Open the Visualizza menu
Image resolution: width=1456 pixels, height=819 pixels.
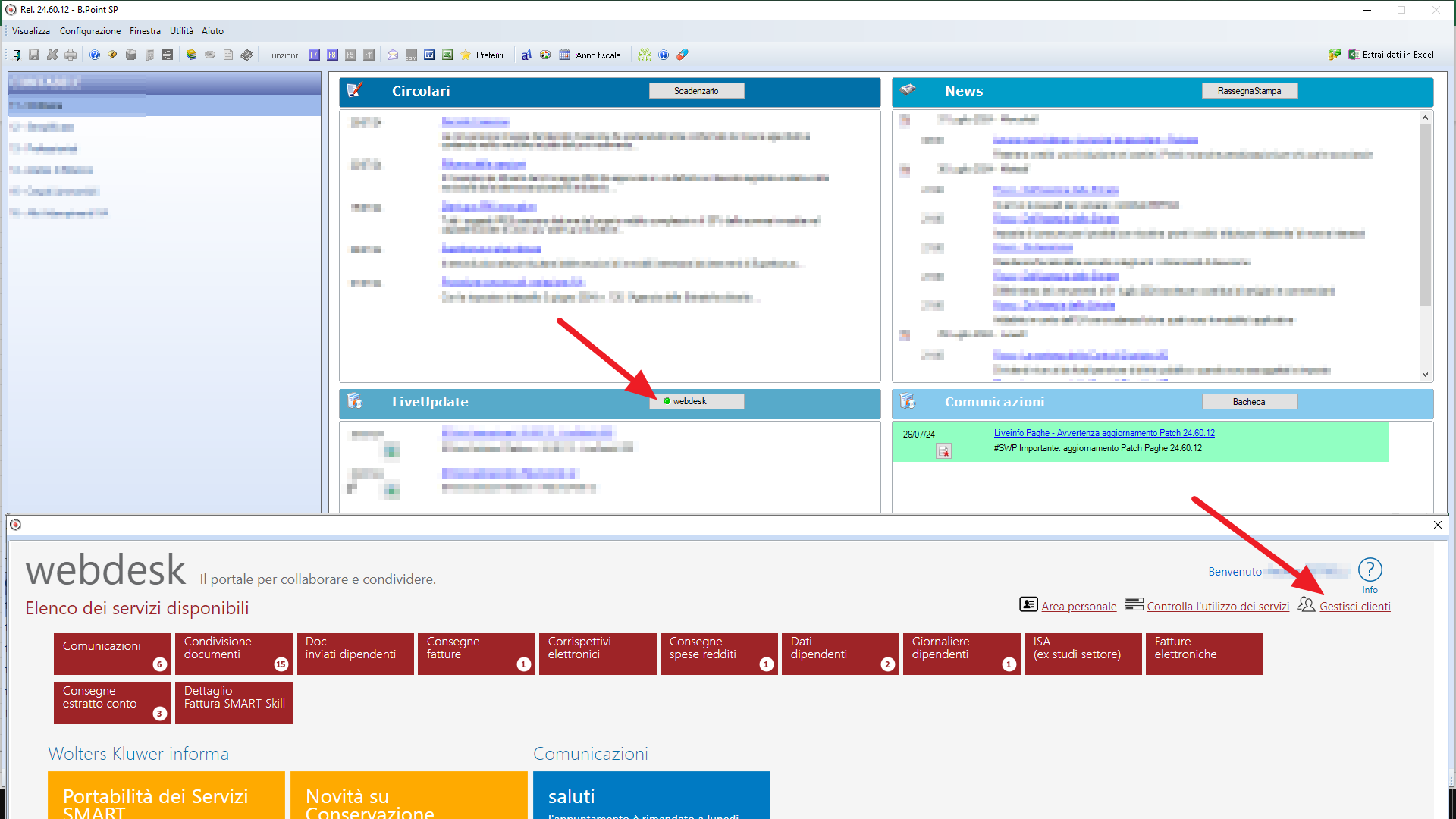pos(31,31)
